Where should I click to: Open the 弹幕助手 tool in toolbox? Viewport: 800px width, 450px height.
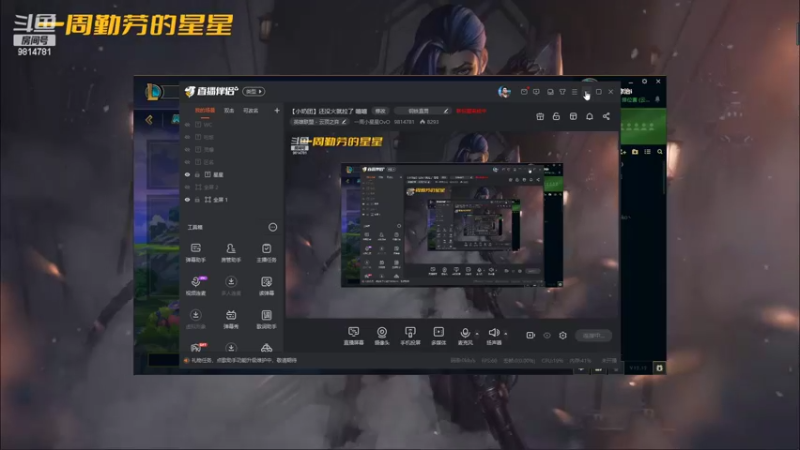pos(195,253)
